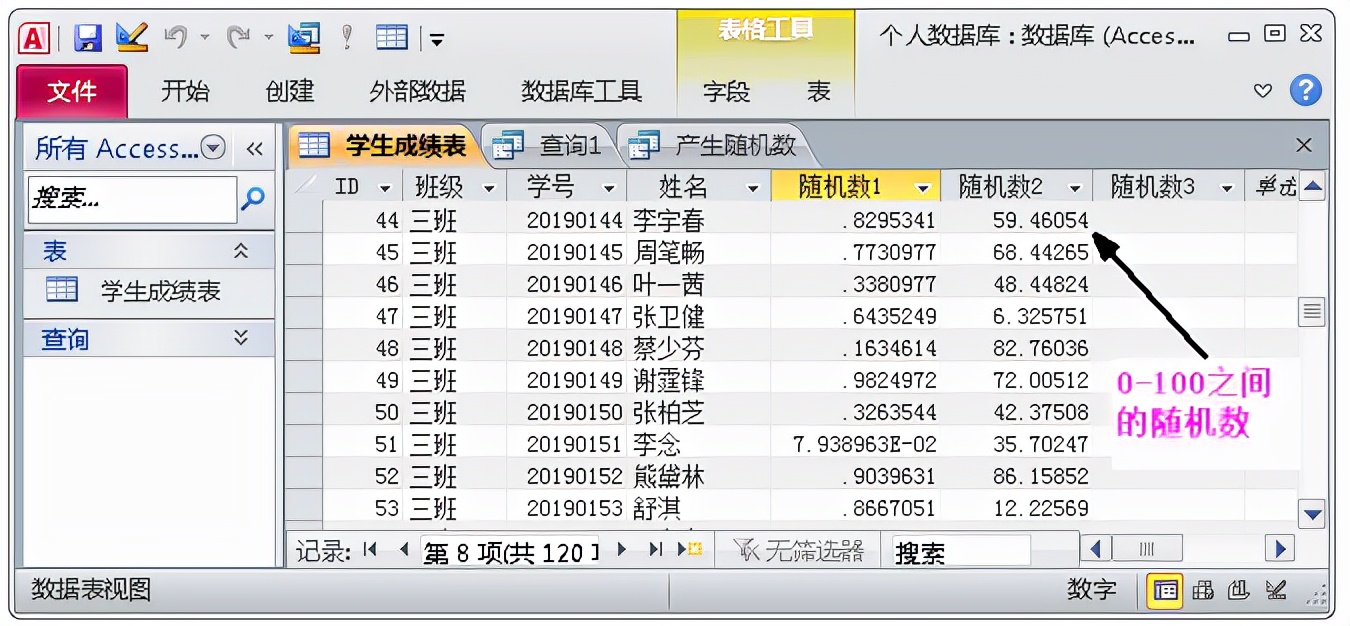Open the Customize Quick Access Toolbar menu
This screenshot has height=626, width=1350.
point(437,39)
